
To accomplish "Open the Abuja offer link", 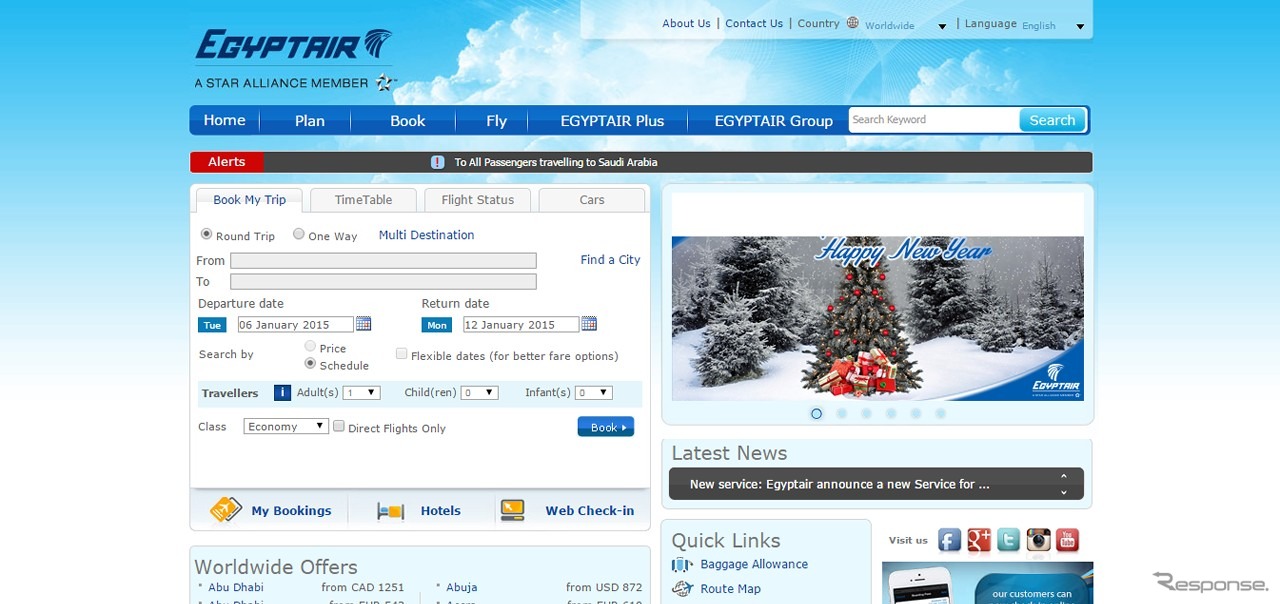I will click(x=462, y=587).
